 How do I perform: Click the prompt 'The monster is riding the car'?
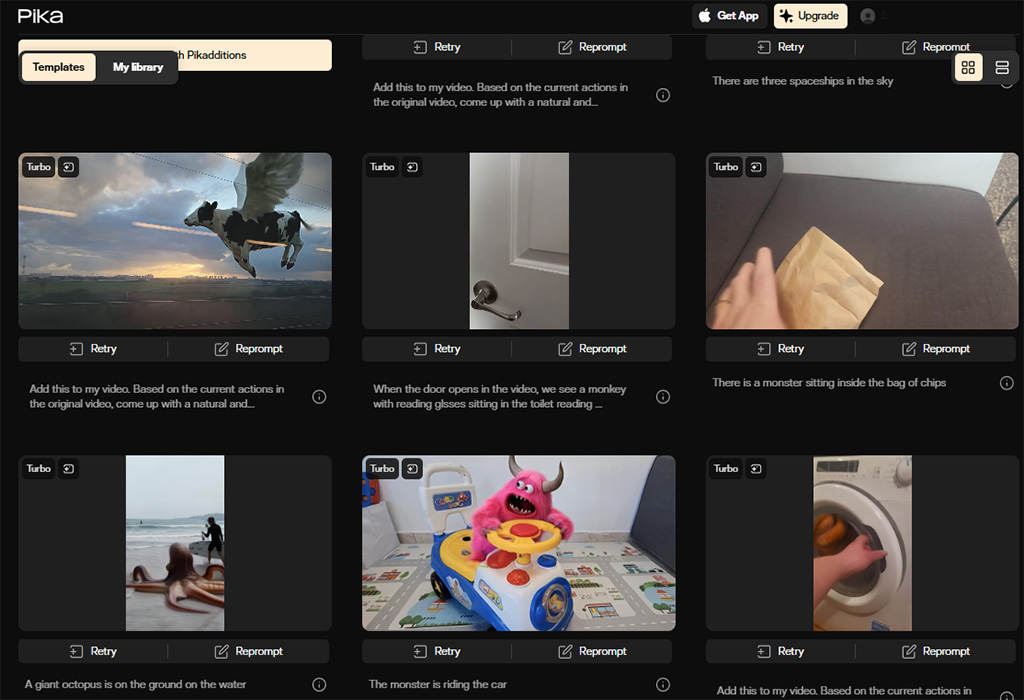pyautogui.click(x=438, y=684)
